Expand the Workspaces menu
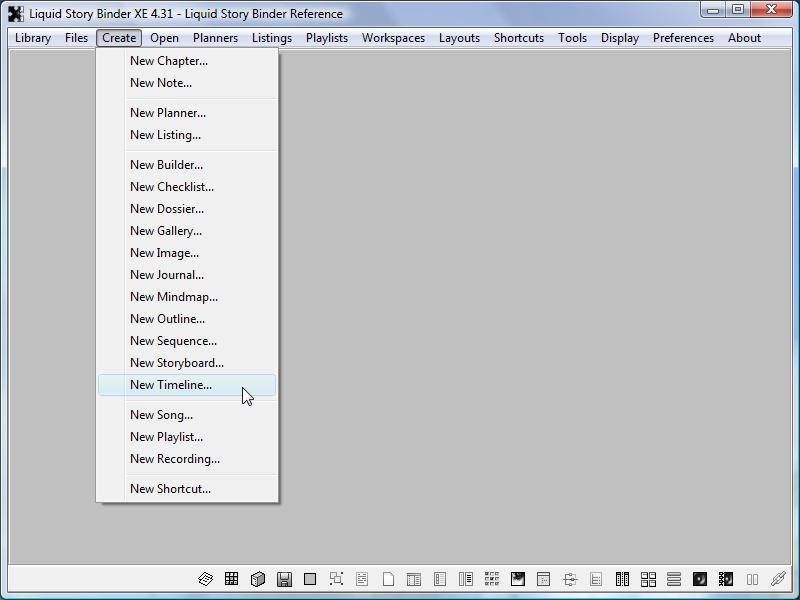This screenshot has width=800, height=600. (393, 38)
